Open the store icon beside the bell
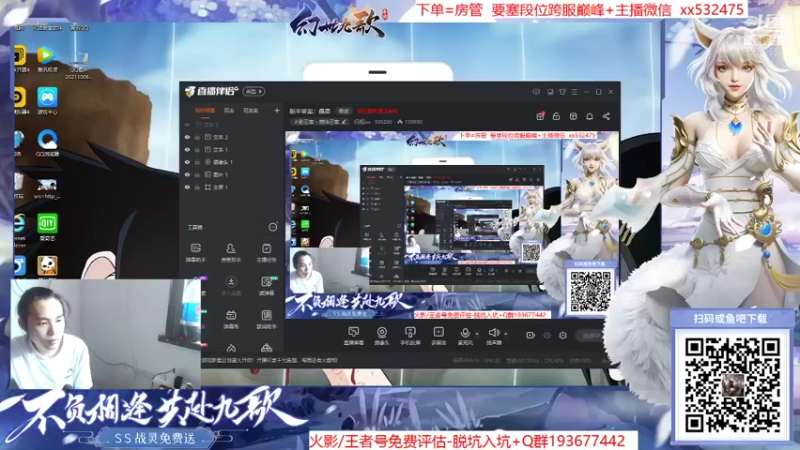The image size is (800, 450). [x=573, y=116]
